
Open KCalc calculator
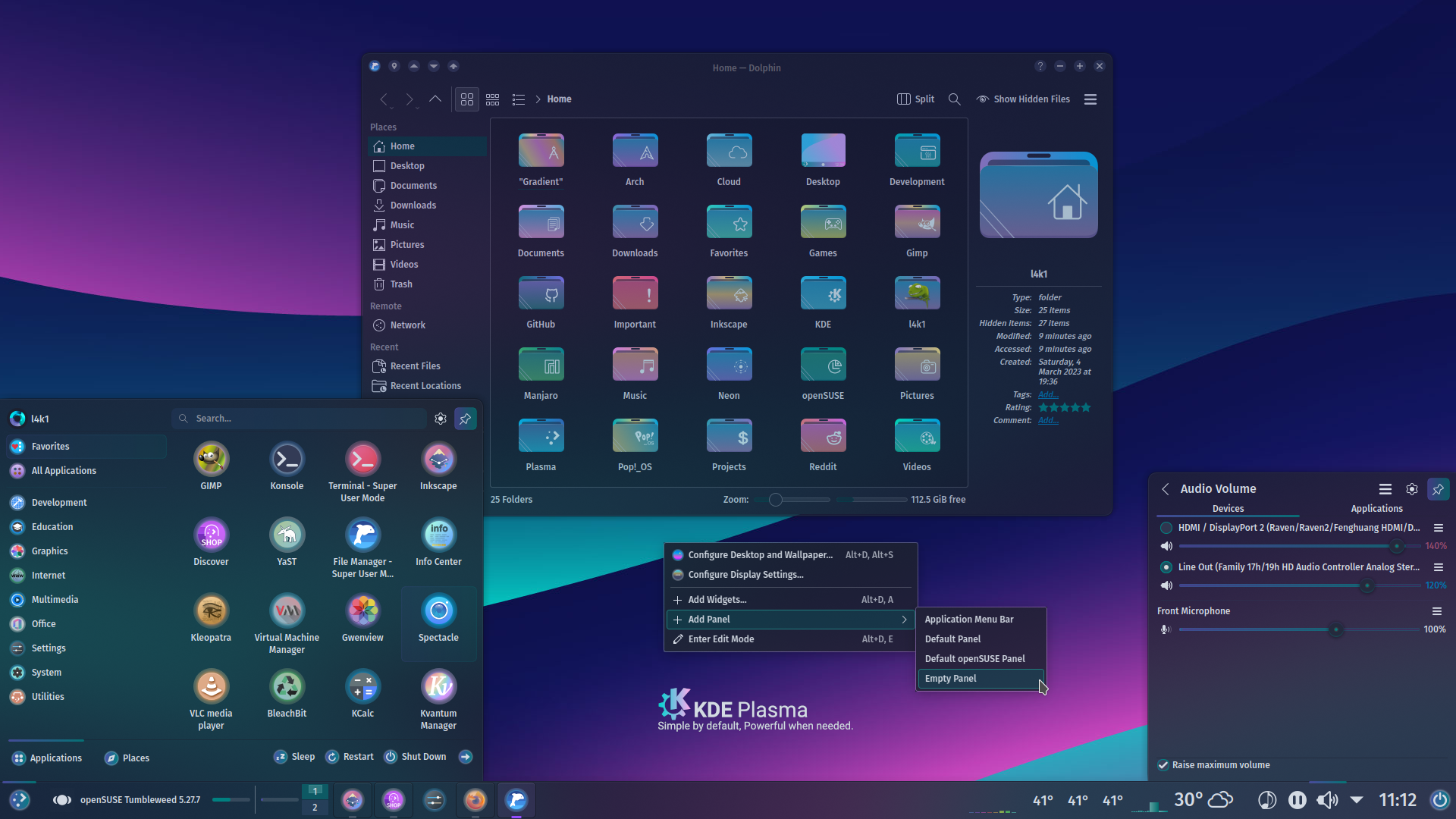(362, 694)
